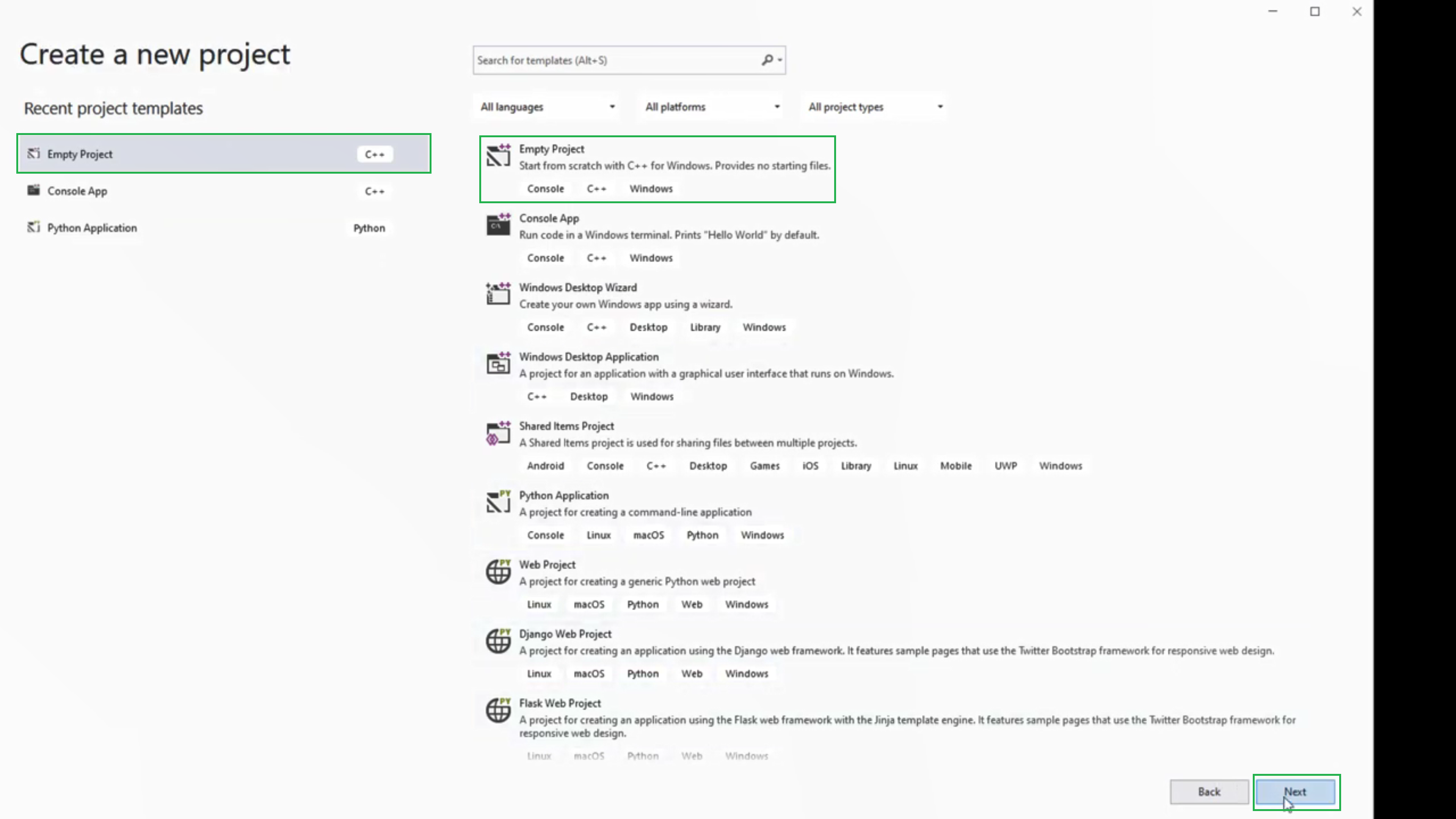The height and width of the screenshot is (819, 1456).
Task: Go back with the Back button
Action: tap(1208, 791)
